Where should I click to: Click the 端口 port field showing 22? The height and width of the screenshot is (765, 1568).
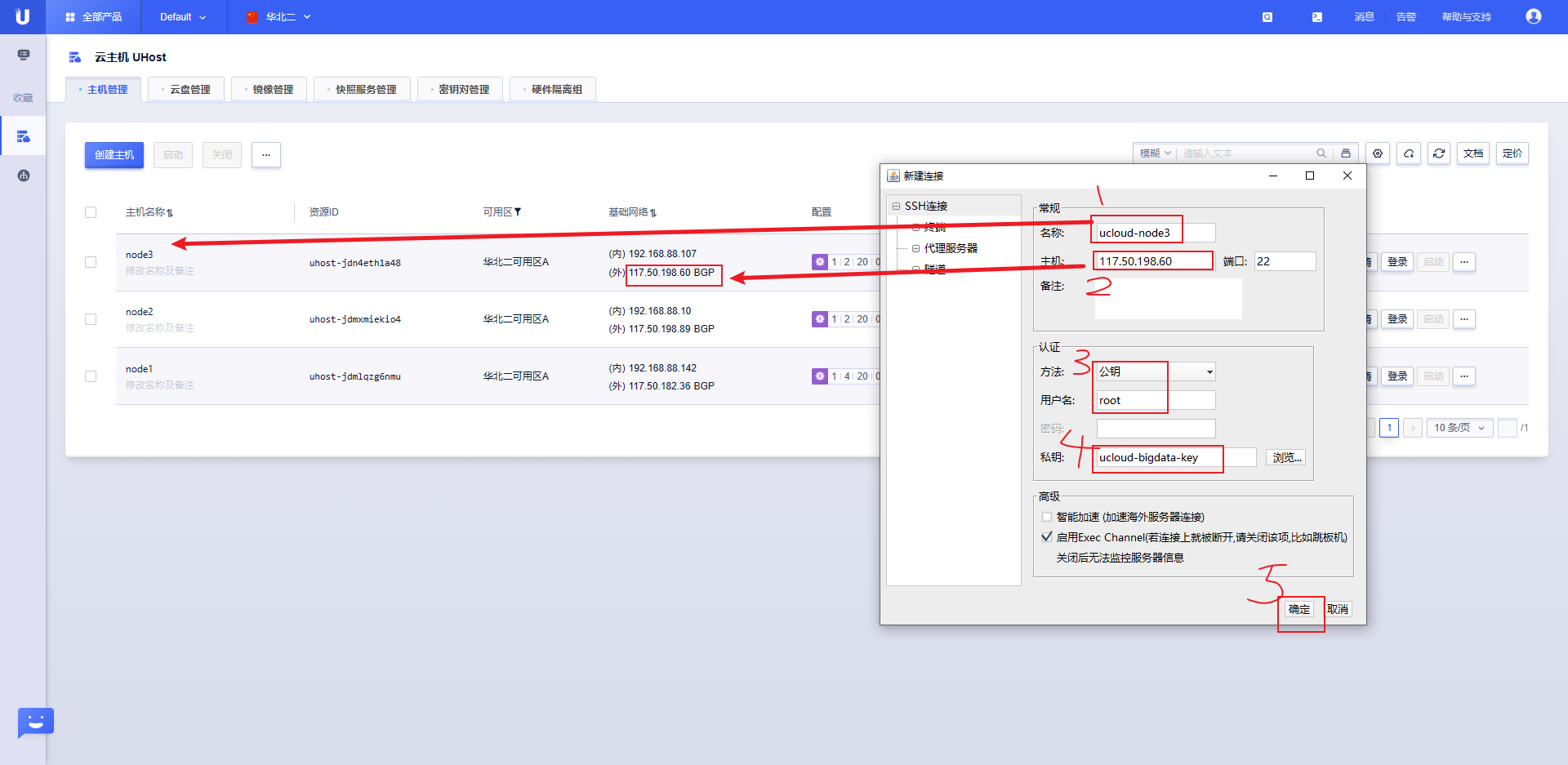tap(1285, 261)
